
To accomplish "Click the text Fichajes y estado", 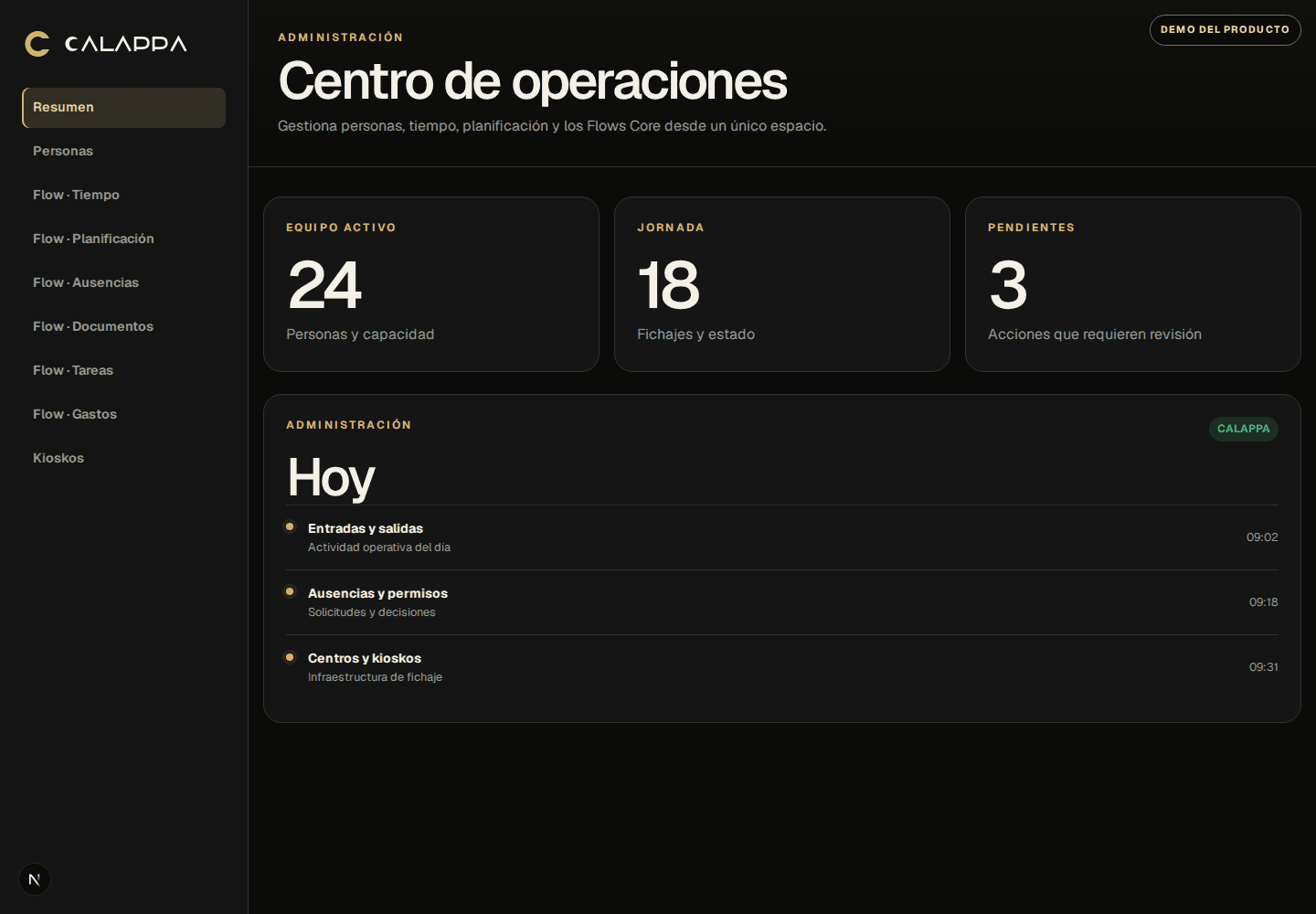I will [x=696, y=335].
